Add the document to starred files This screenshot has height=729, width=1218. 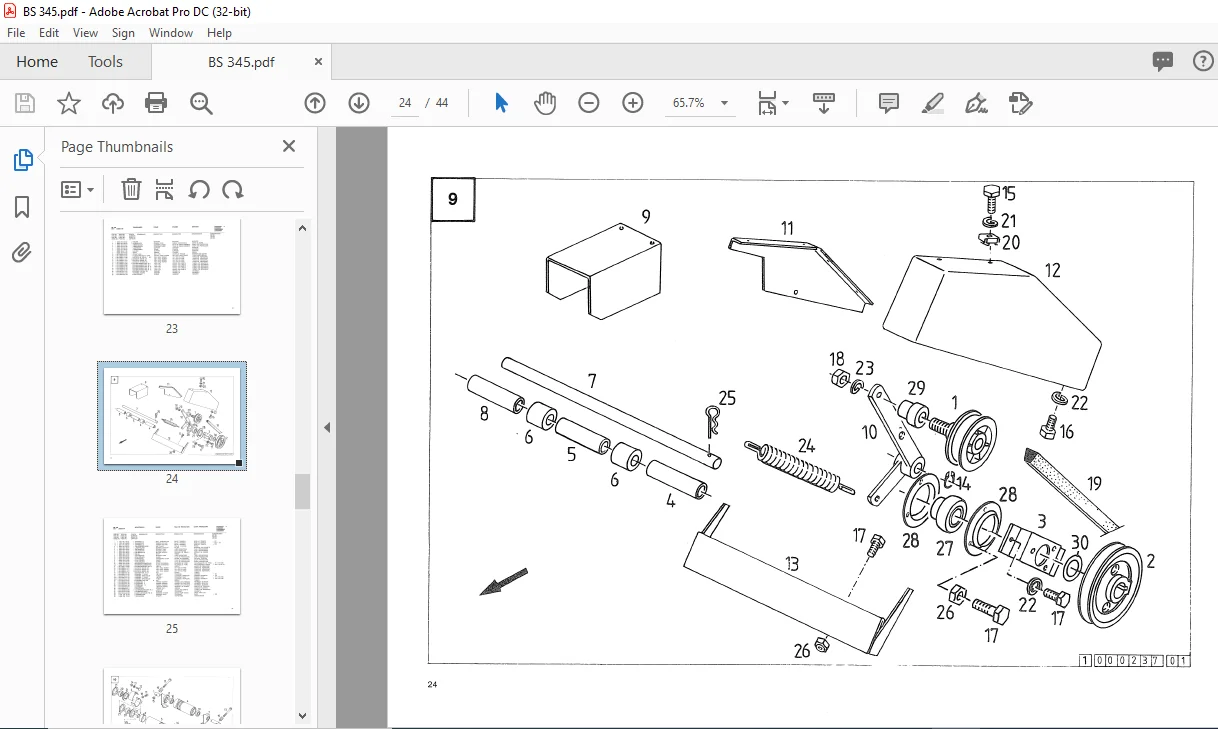point(69,103)
